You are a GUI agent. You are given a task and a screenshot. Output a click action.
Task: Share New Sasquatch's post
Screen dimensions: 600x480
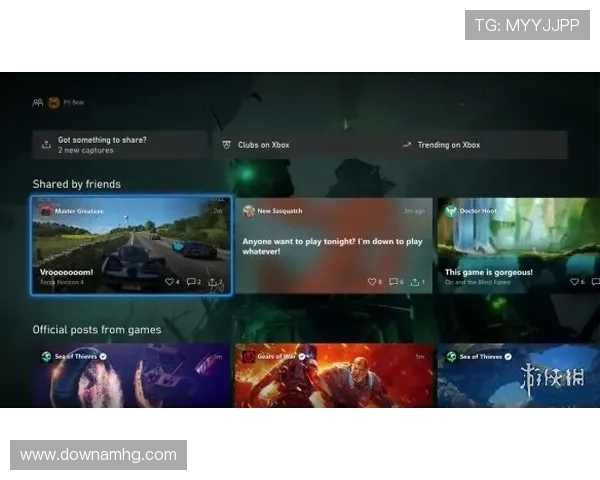tap(415, 282)
